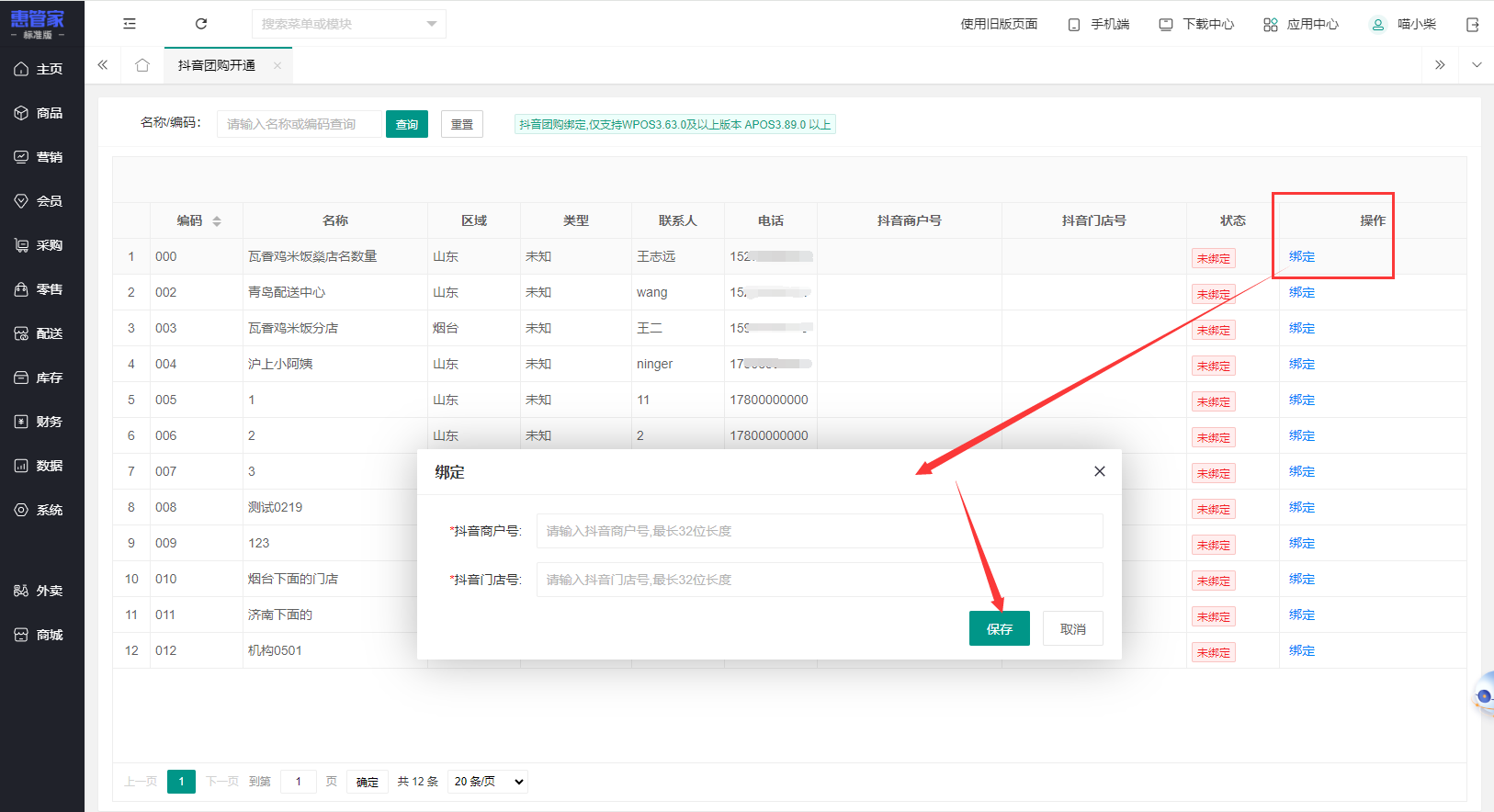
Task: Click 取消 in the dialog
Action: (1073, 628)
